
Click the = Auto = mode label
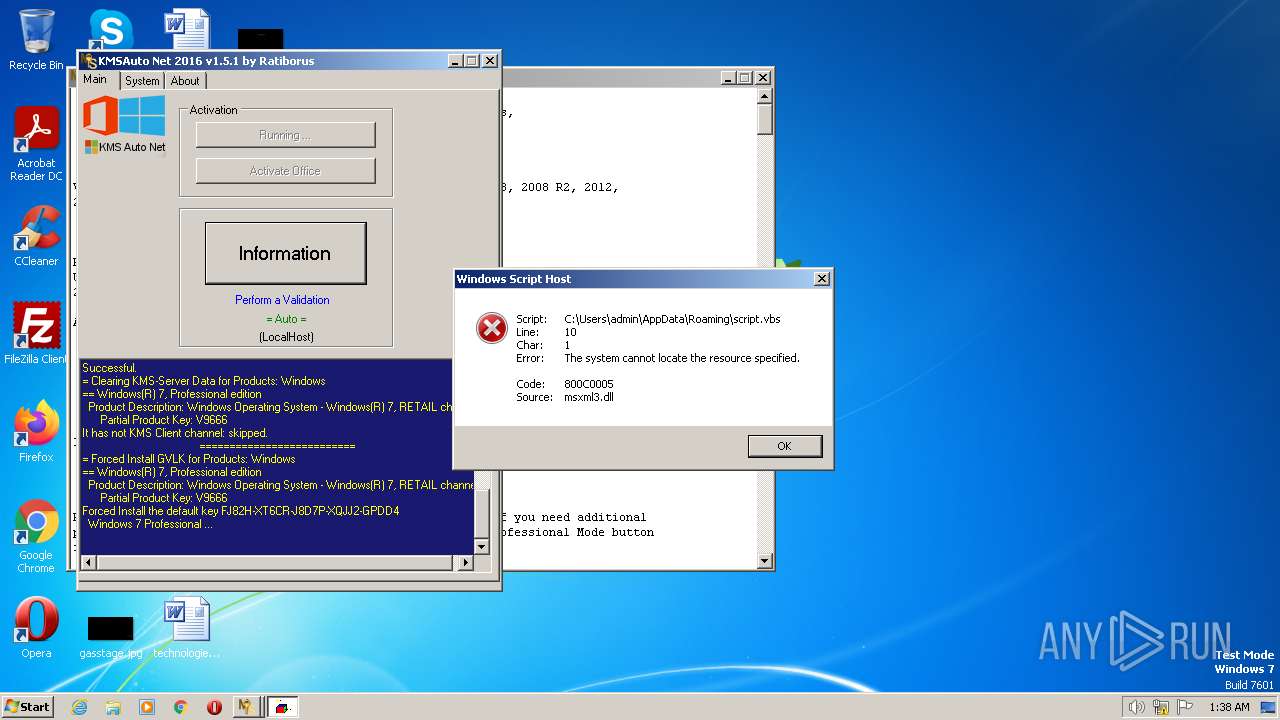tap(285, 319)
